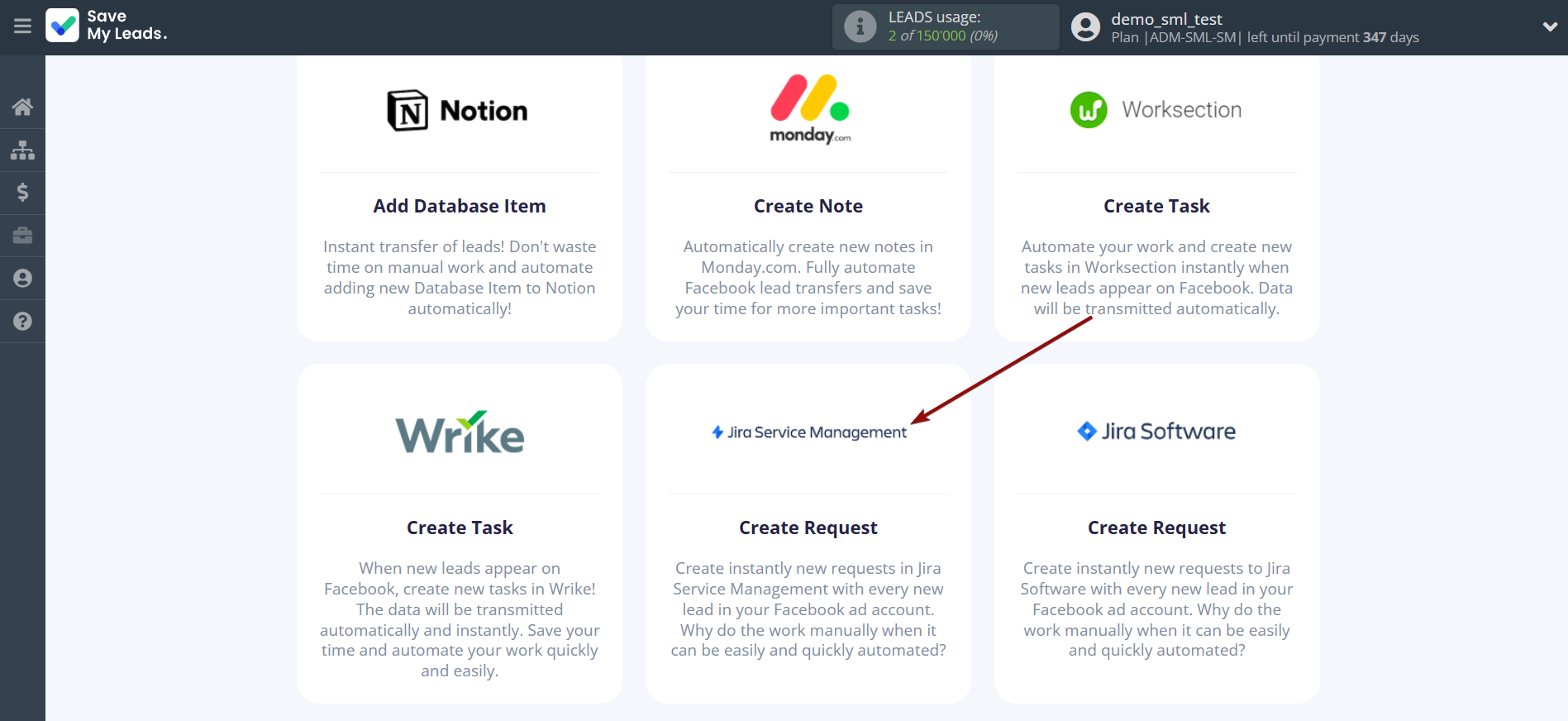The height and width of the screenshot is (721, 1568).
Task: Open billing via the dollar sign icon
Action: coord(22,193)
